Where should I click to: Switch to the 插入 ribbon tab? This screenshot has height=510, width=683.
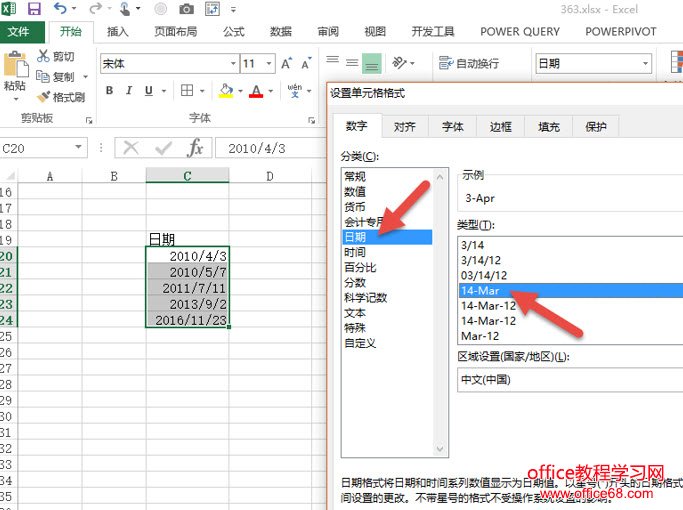(118, 31)
